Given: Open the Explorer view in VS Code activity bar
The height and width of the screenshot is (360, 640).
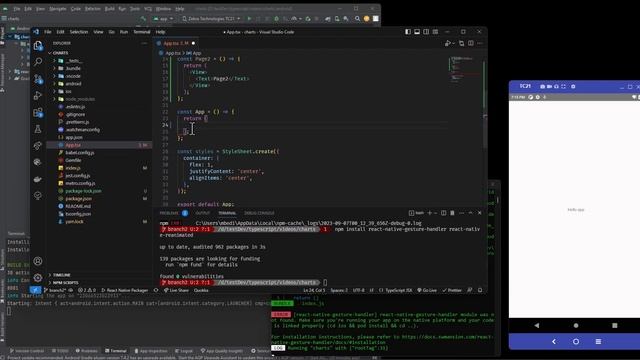Looking at the screenshot, I should [38, 46].
